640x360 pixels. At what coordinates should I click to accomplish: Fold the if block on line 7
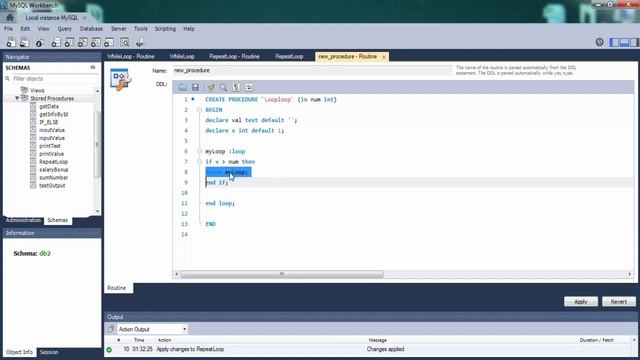click(199, 162)
